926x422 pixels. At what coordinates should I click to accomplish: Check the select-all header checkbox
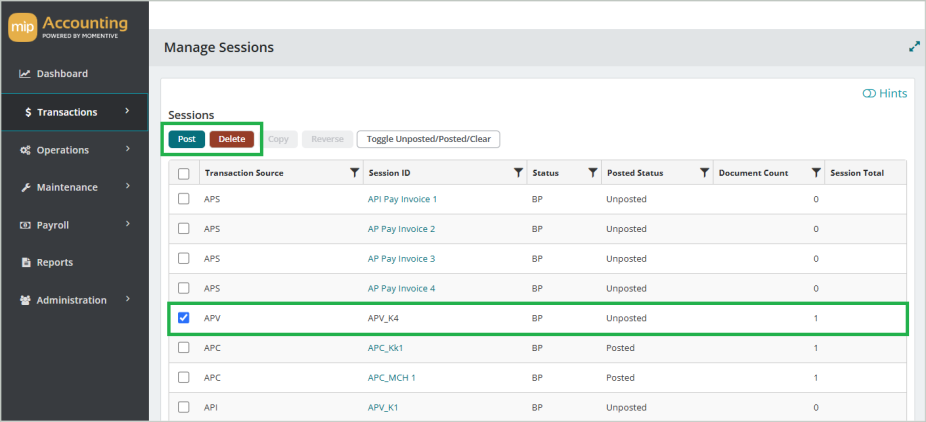[184, 174]
